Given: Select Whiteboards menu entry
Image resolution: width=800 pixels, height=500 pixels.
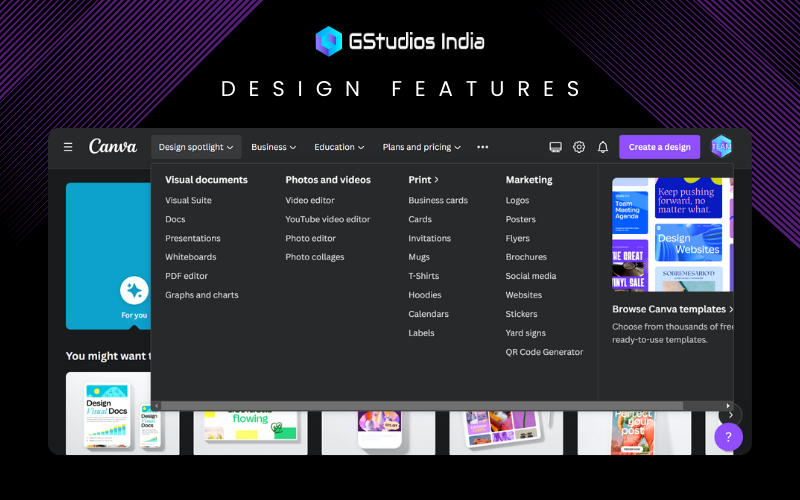Looking at the screenshot, I should pyautogui.click(x=191, y=257).
